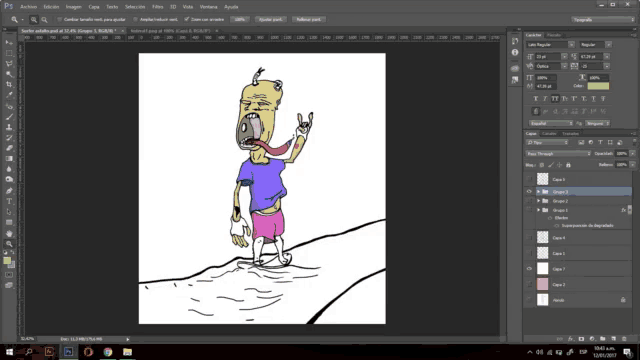Click the foreground color swatch in toolbox
The image size is (640, 360).
click(7, 261)
